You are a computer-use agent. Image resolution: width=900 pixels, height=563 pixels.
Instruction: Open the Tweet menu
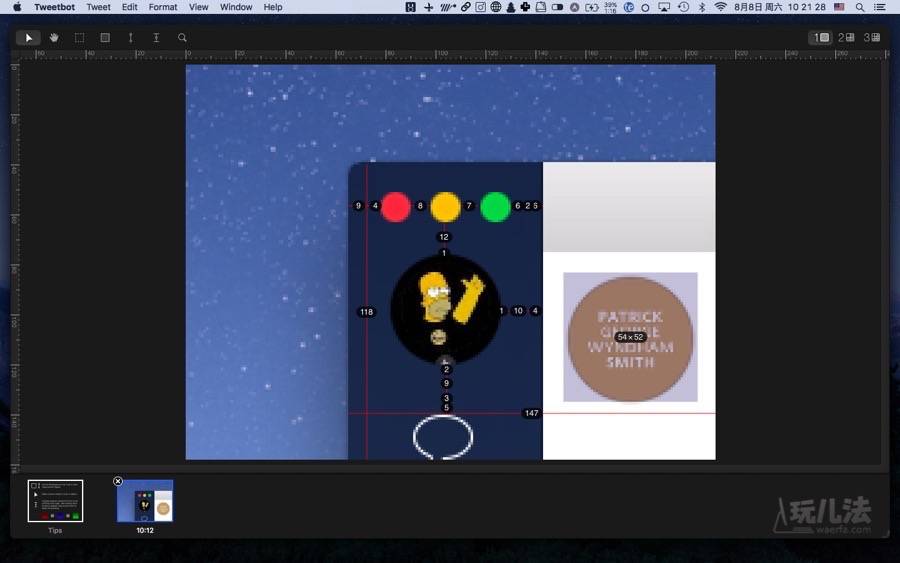[98, 7]
